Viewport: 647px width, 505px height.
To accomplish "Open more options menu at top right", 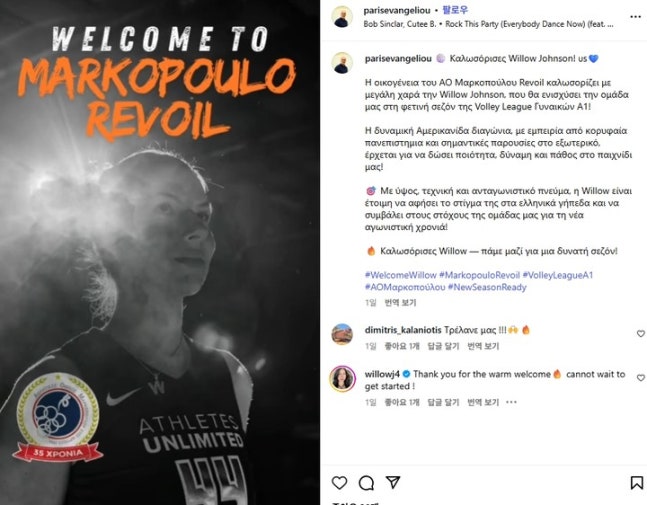I will point(635,17).
